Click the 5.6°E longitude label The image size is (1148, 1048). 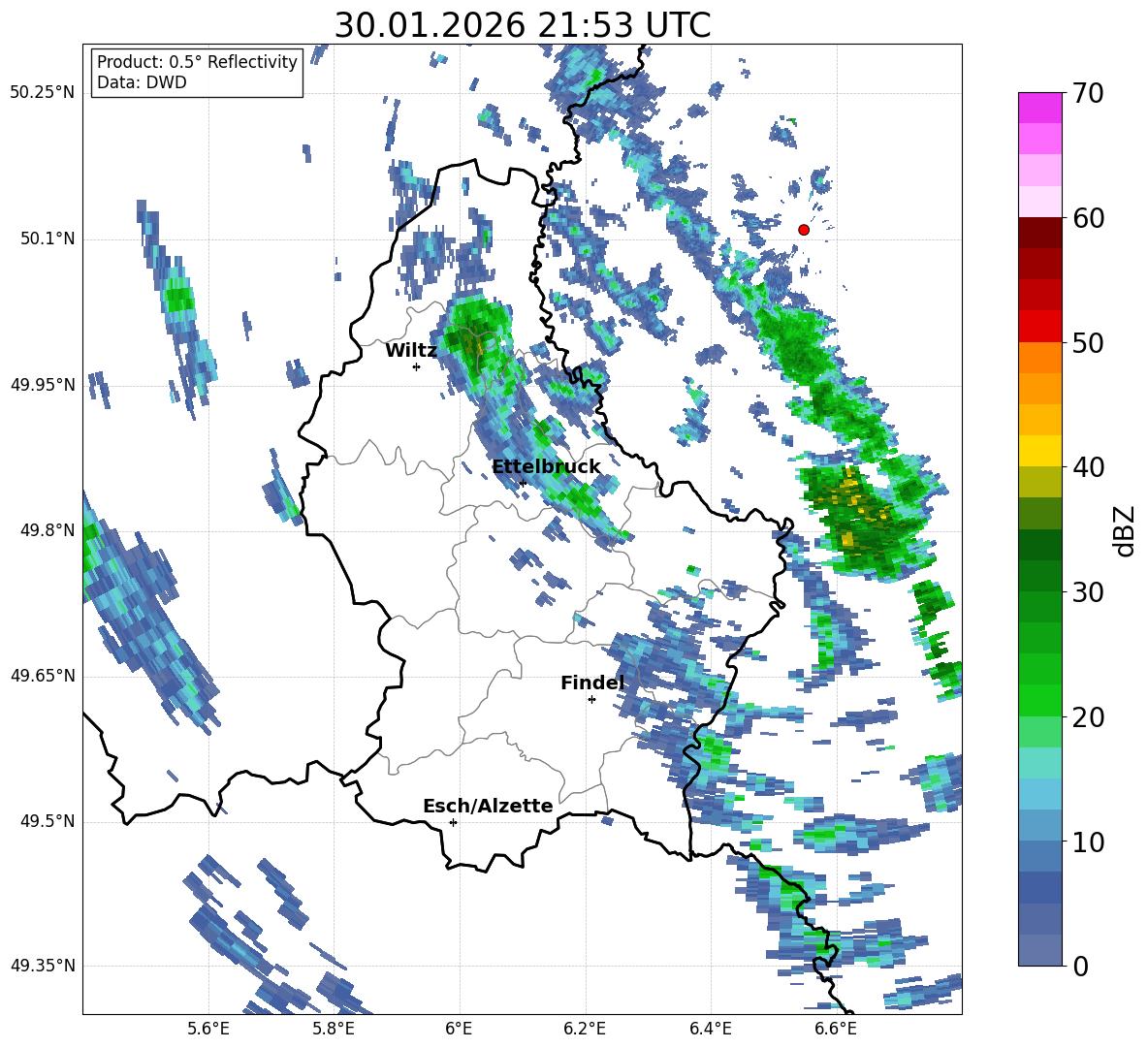pos(208,1030)
